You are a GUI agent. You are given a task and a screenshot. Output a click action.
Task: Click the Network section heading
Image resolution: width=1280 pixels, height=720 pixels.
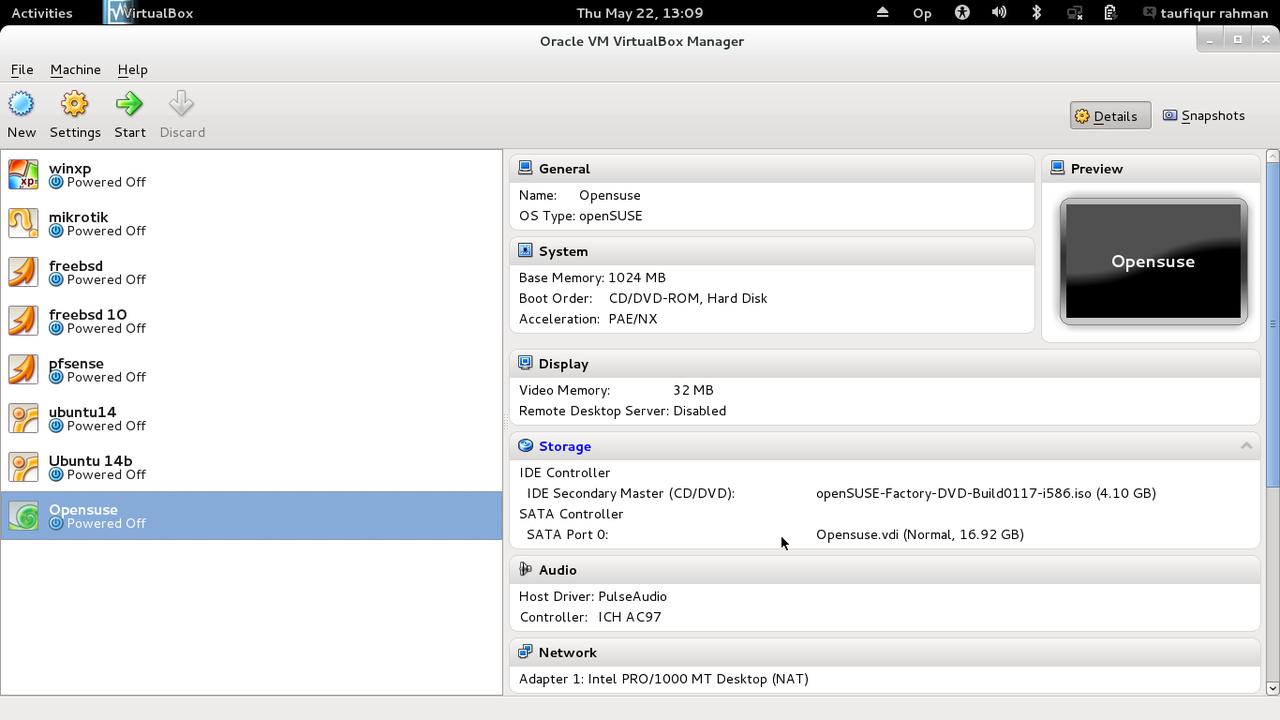tap(567, 652)
